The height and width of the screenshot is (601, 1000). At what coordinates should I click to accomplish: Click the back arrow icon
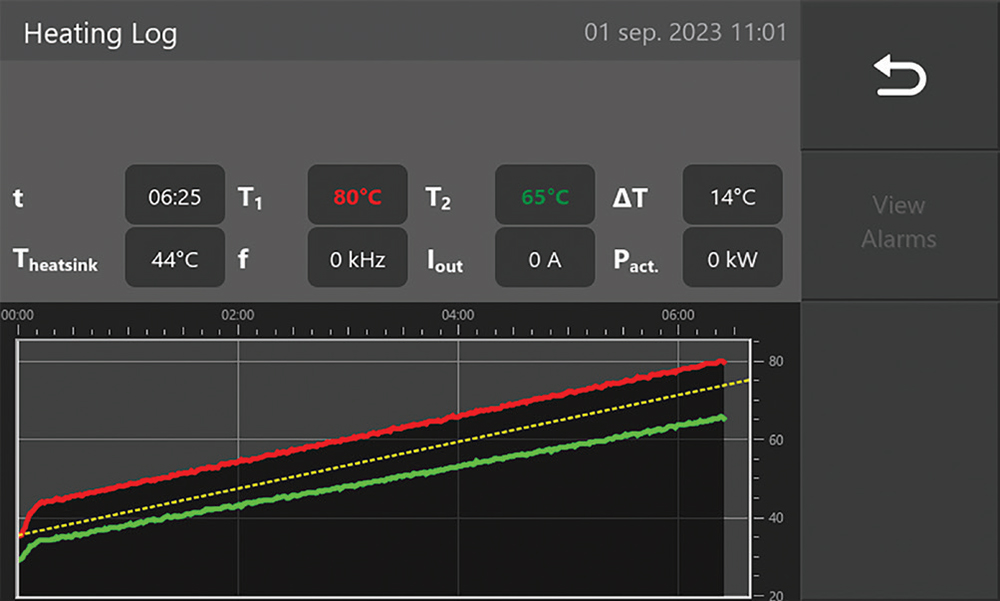[x=900, y=77]
